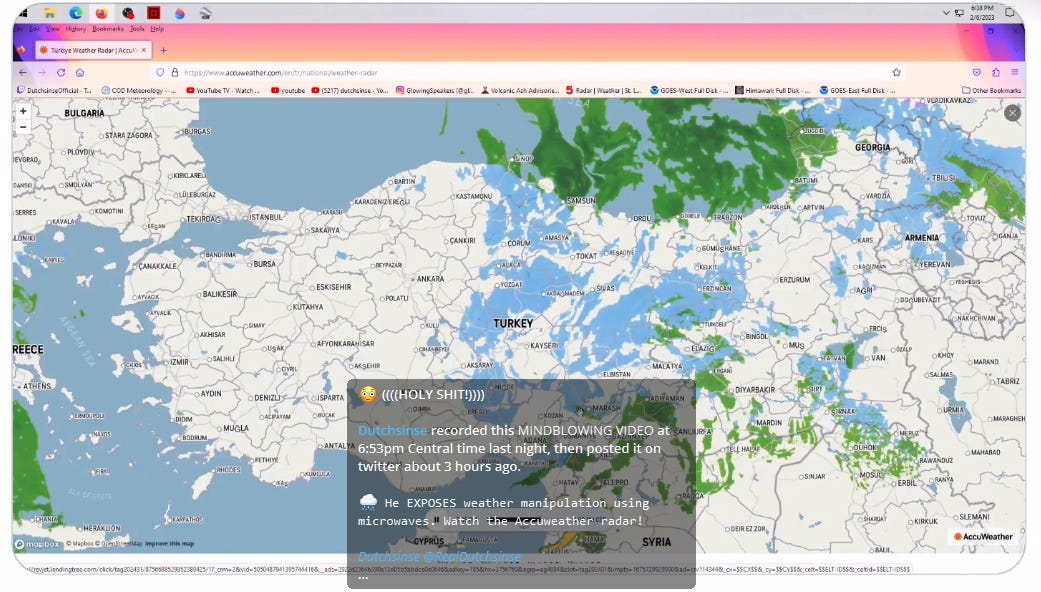Screen dimensions: 1041x592
Task: Launch Microsoft Edge from the taskbar
Action: click(x=76, y=13)
